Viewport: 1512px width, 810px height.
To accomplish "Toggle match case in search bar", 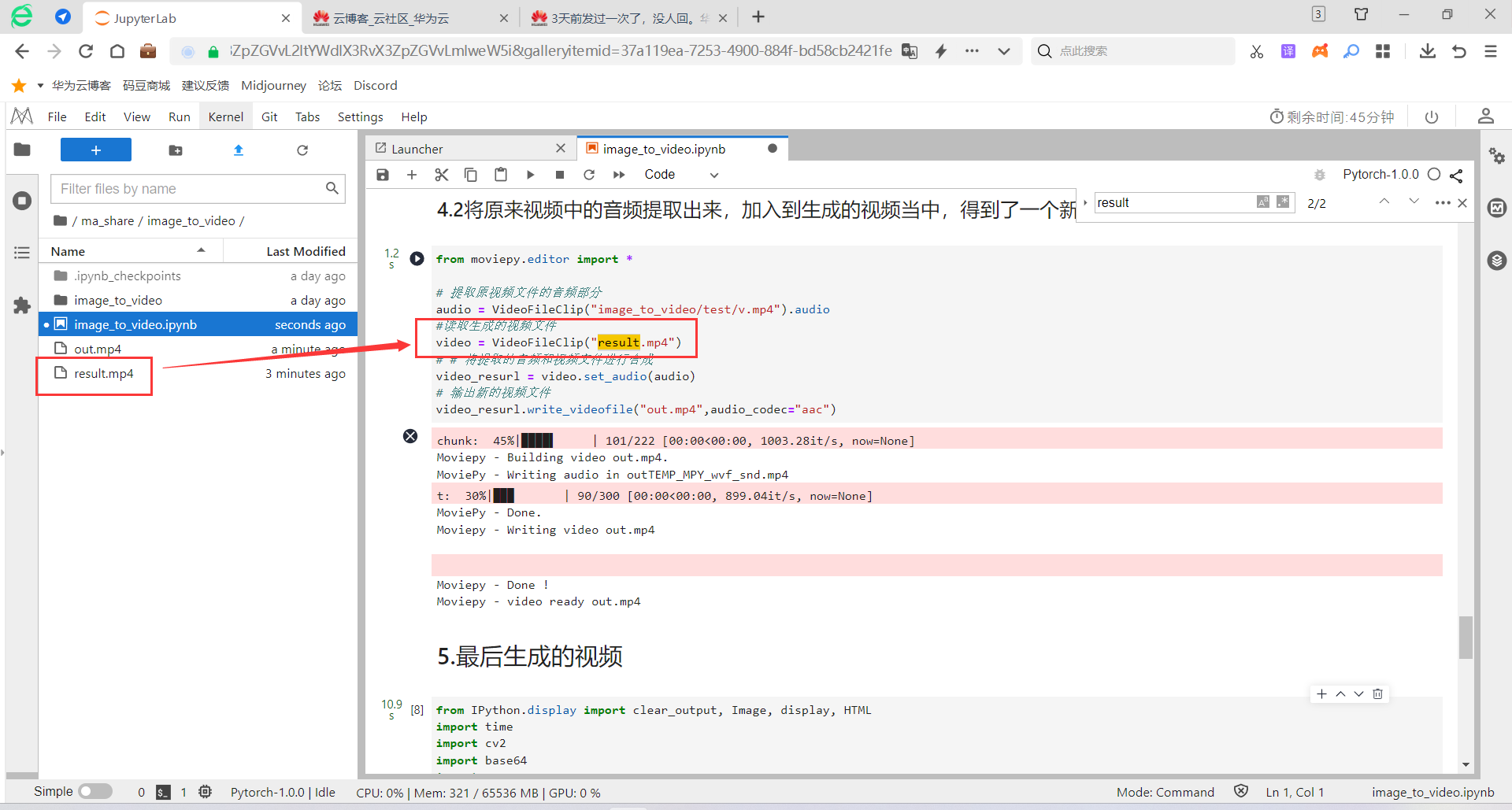I will 1263,202.
